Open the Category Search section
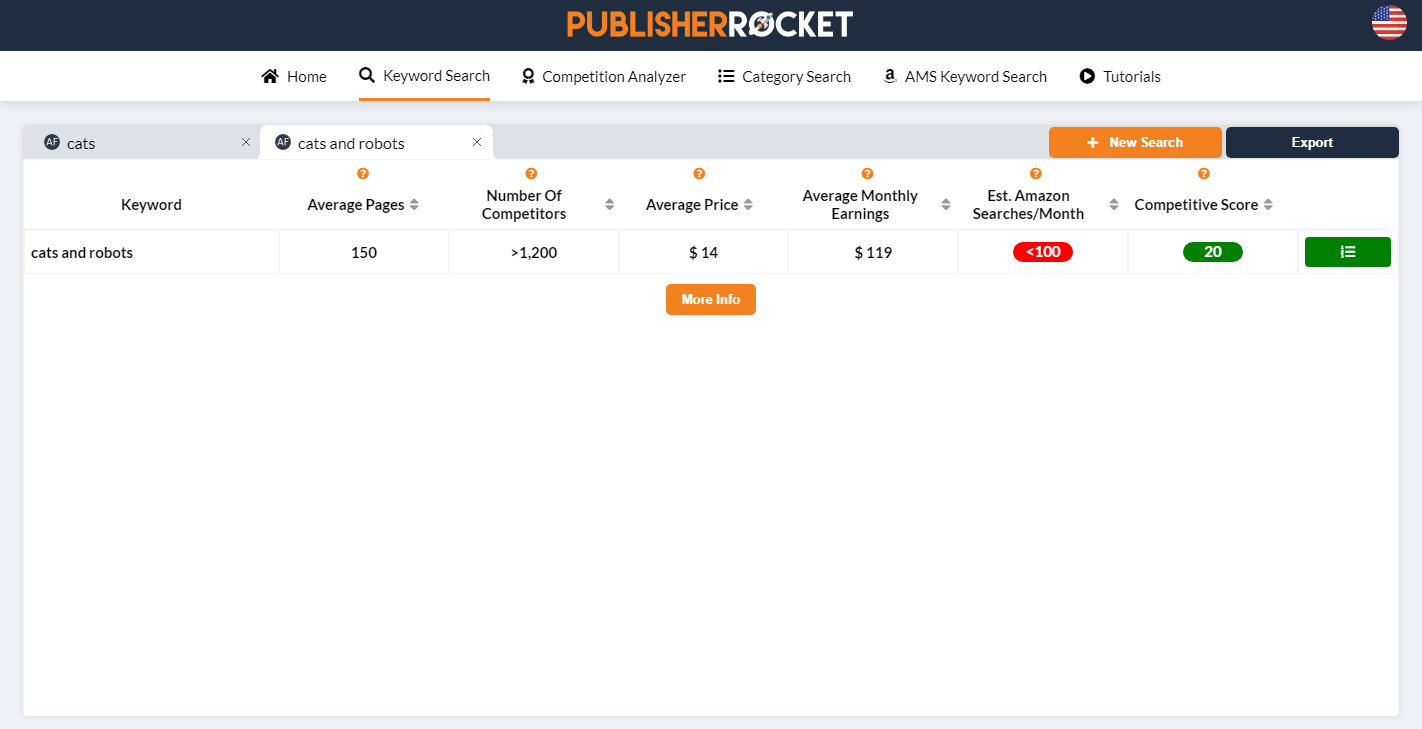 (784, 76)
